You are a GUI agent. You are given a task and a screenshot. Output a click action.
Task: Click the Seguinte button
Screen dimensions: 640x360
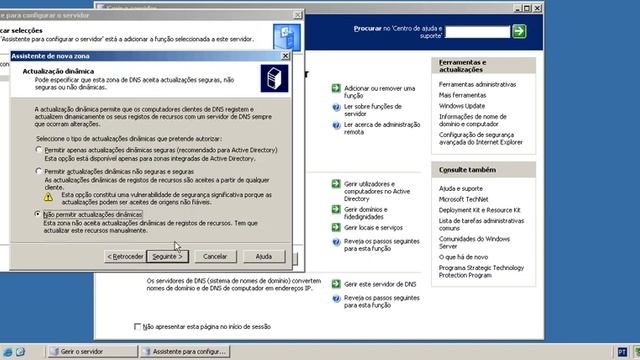(x=167, y=257)
